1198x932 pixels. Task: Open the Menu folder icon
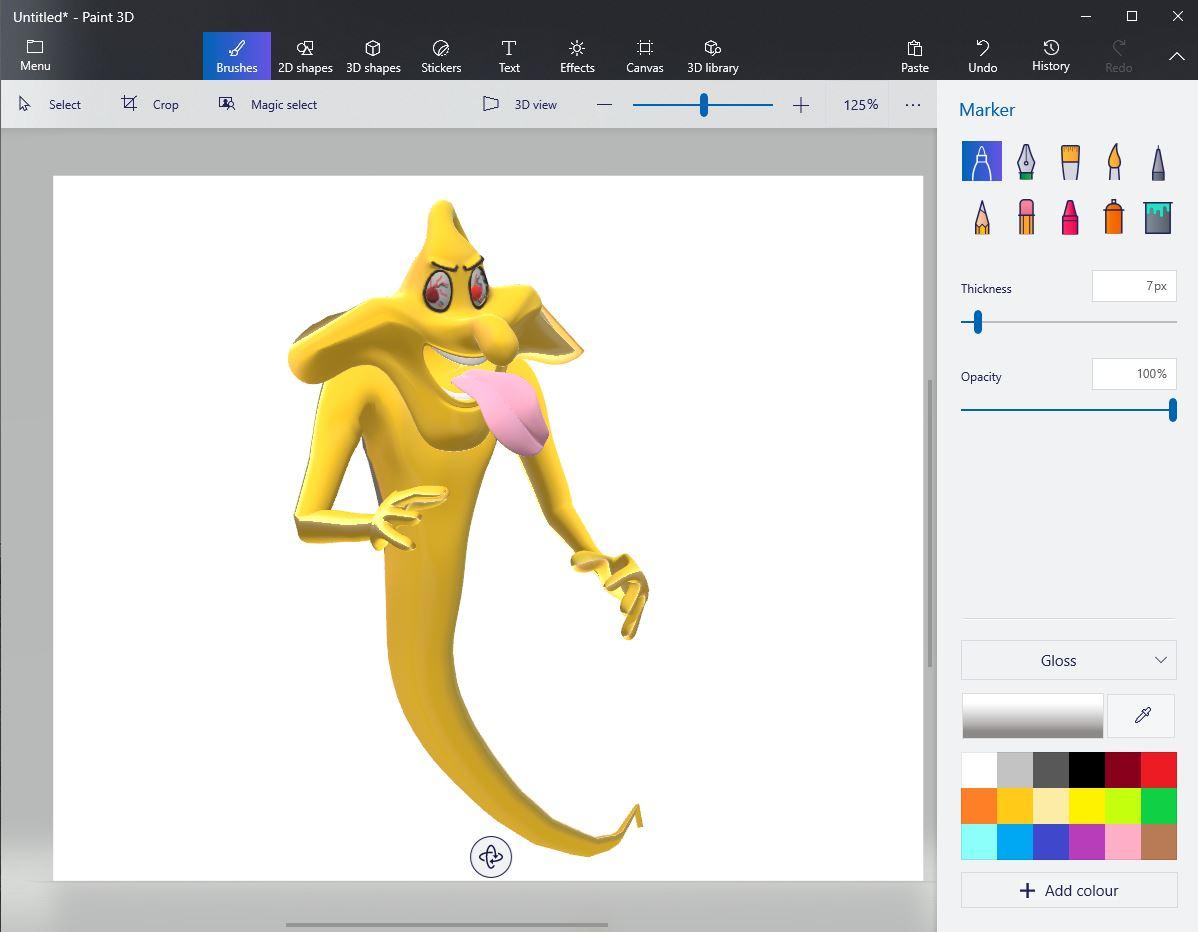coord(35,47)
